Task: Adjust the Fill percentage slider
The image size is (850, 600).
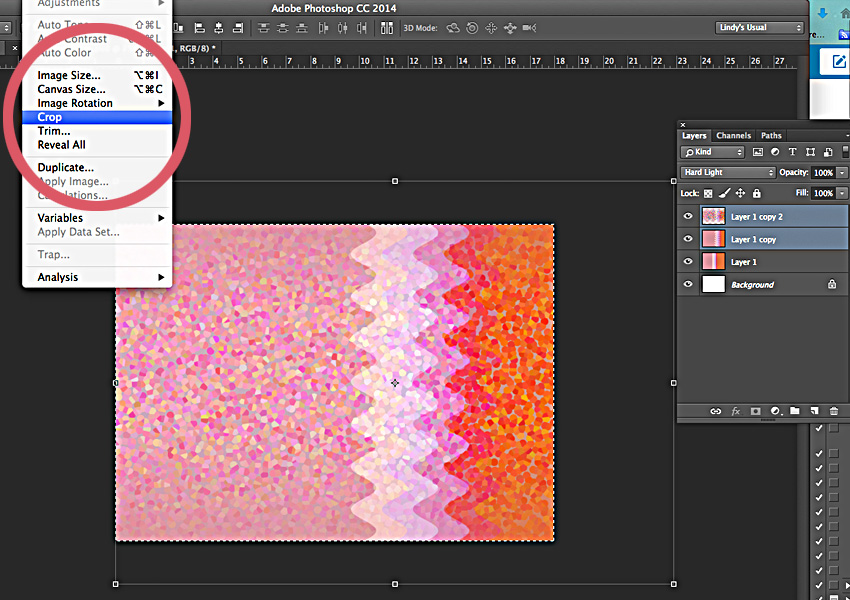Action: coord(841,193)
